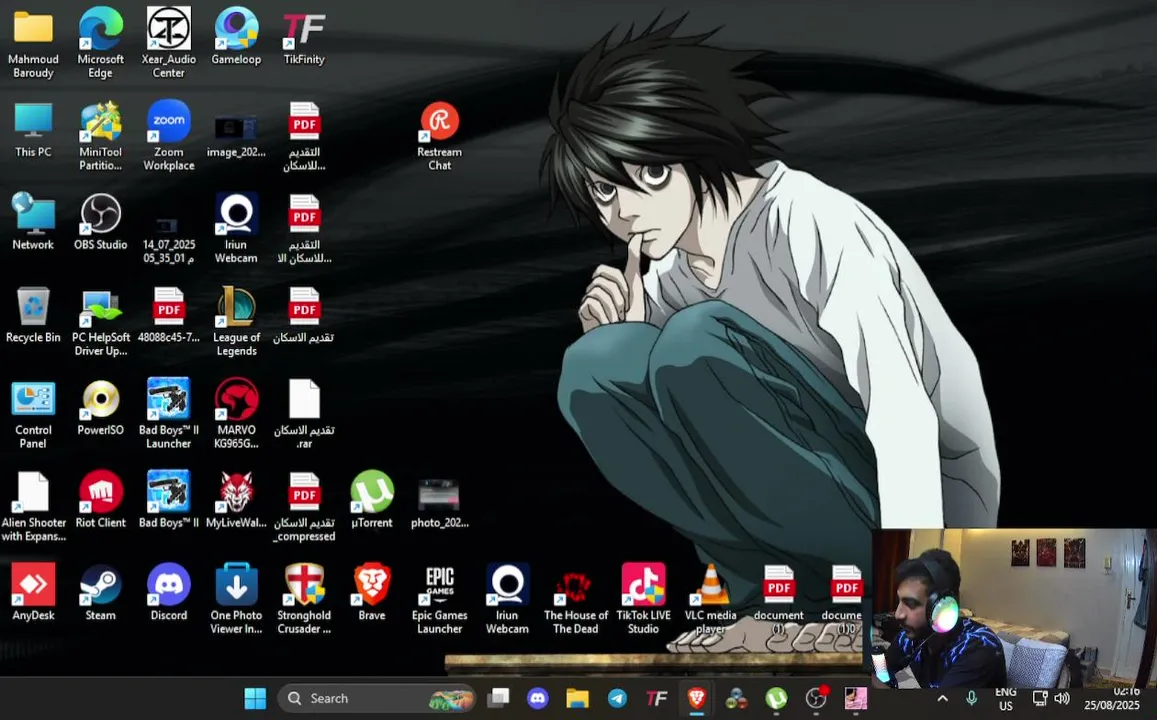Select the MiniTool Partition shortcut
Viewport: 1157px width, 720px height.
(x=100, y=136)
